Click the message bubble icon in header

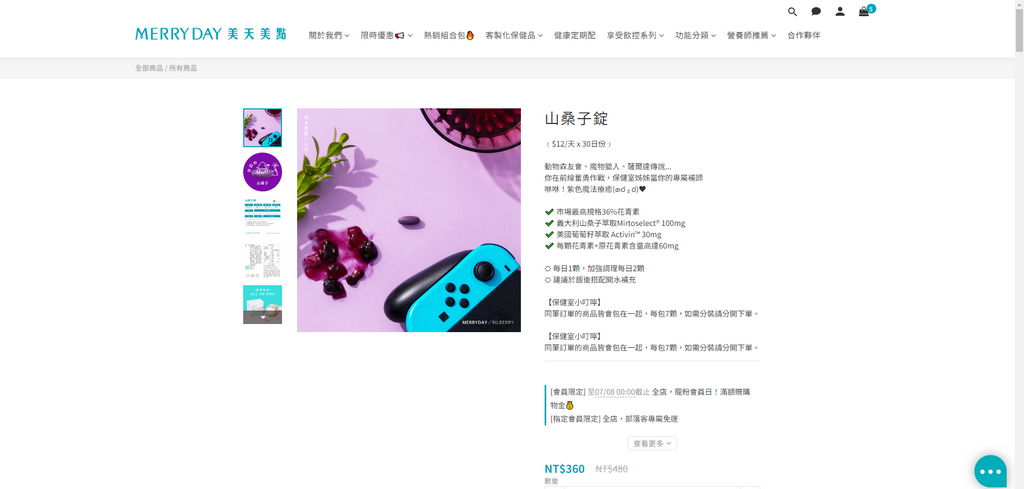[x=816, y=12]
